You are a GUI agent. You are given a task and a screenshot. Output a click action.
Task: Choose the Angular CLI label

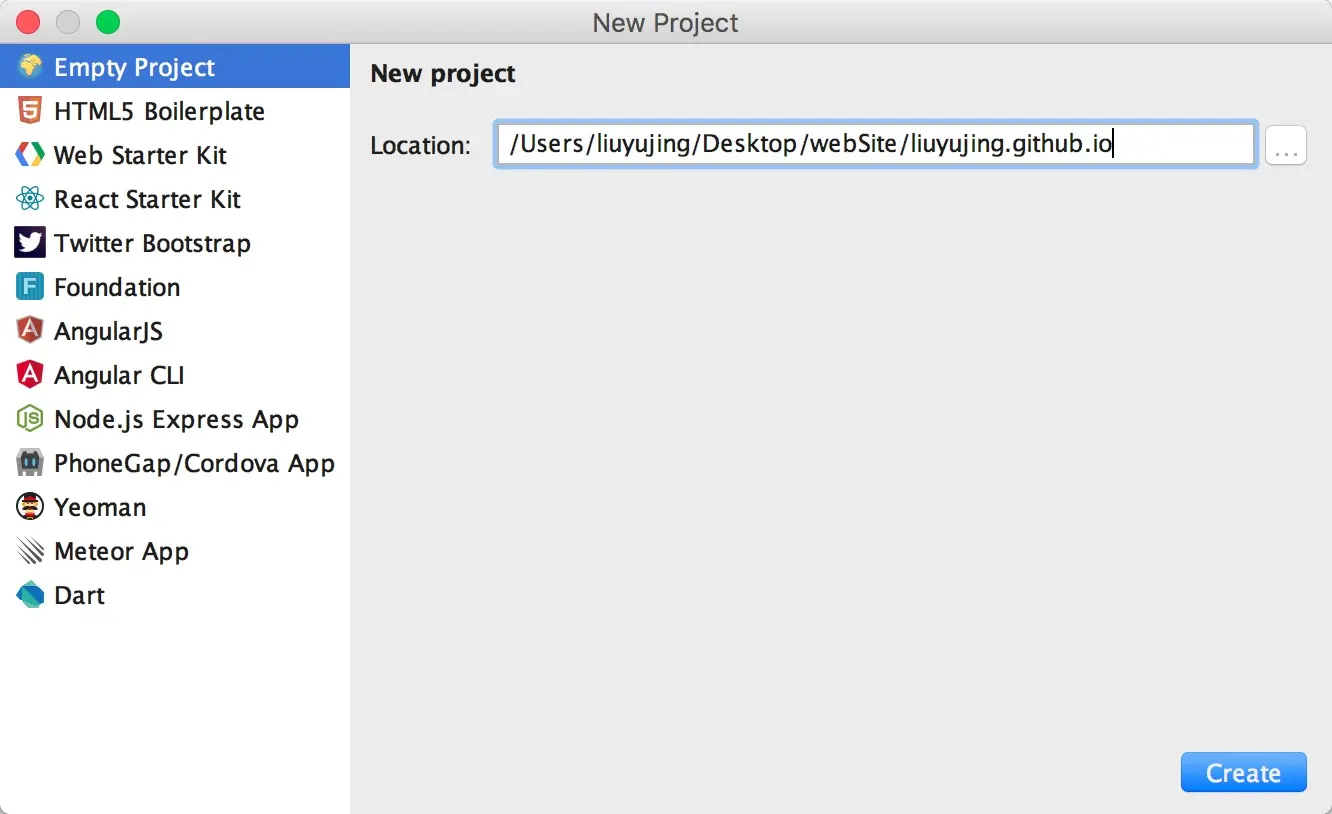click(x=119, y=376)
